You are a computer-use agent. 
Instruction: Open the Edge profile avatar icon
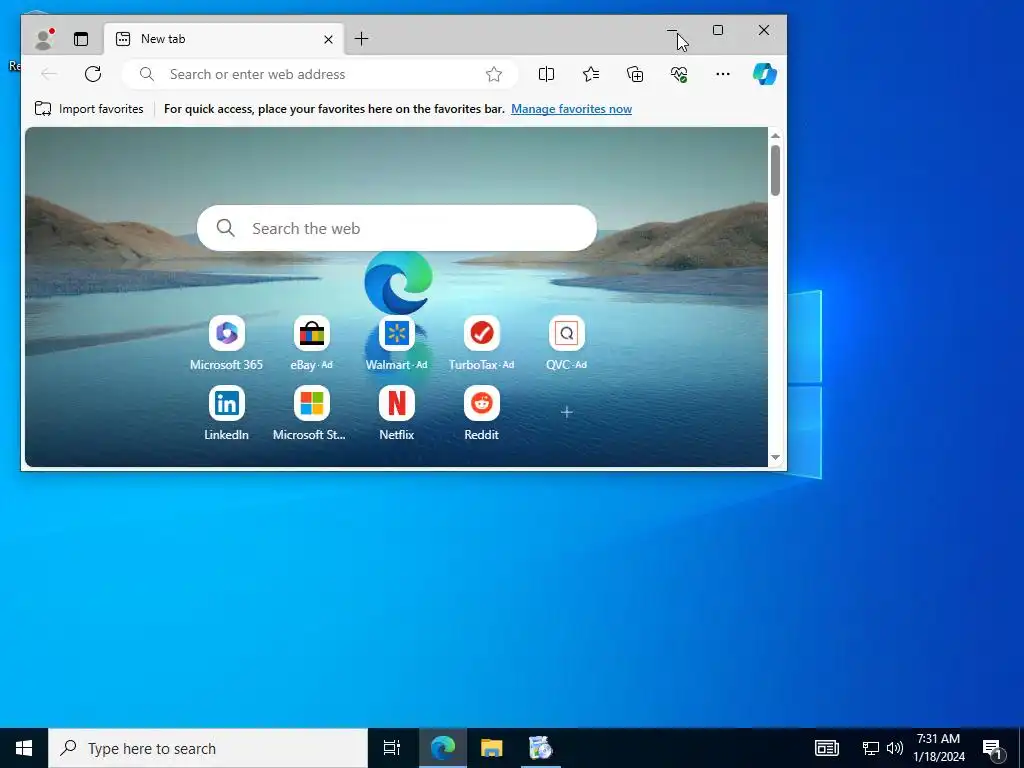point(44,39)
